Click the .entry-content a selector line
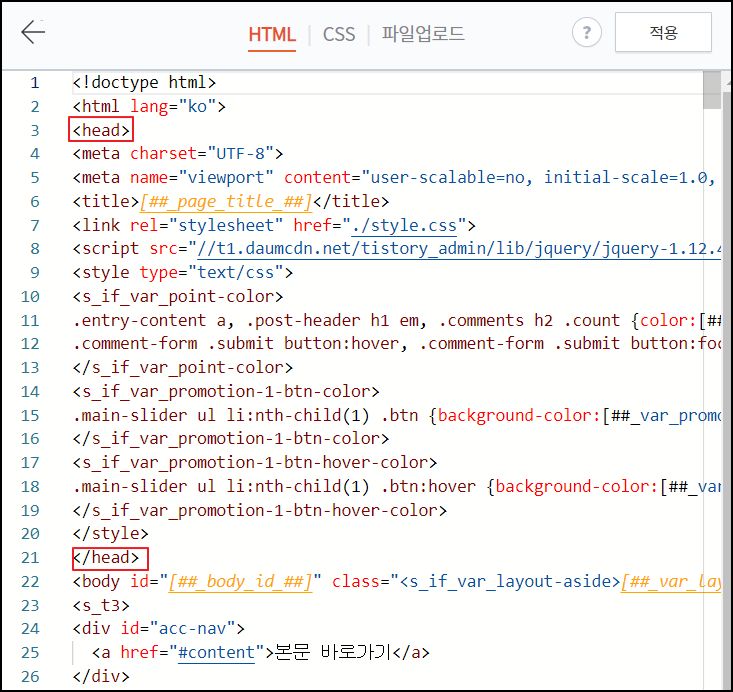733x692 pixels. pyautogui.click(x=396, y=320)
